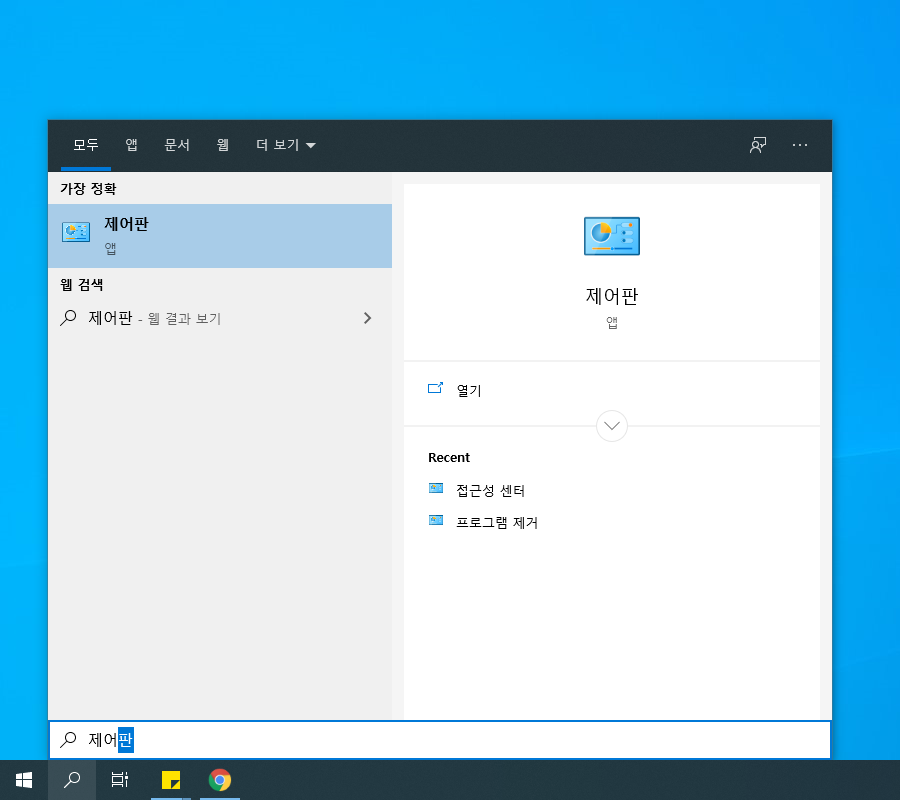The image size is (900, 800).
Task: Switch to the 앱 tab
Action: point(131,145)
